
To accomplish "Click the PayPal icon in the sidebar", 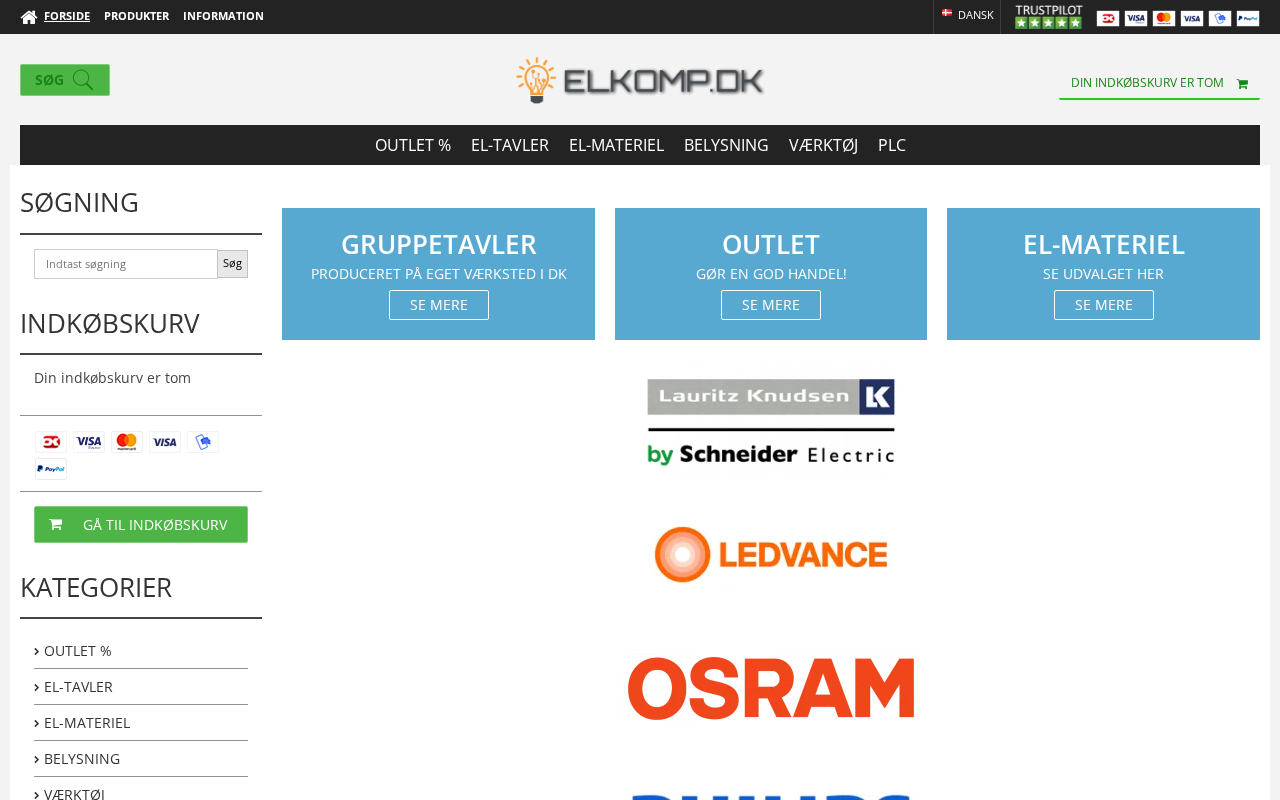I will coord(51,469).
